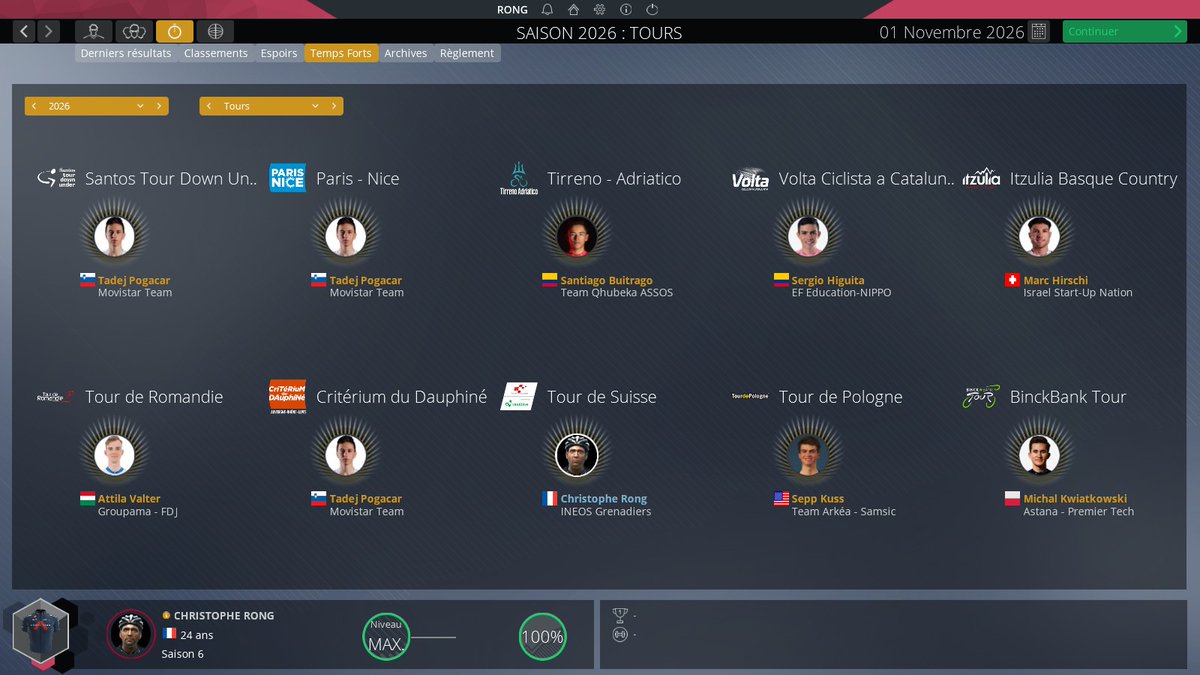
Task: Open Christophe Rong Tour de Suisse winner link
Action: tap(604, 499)
